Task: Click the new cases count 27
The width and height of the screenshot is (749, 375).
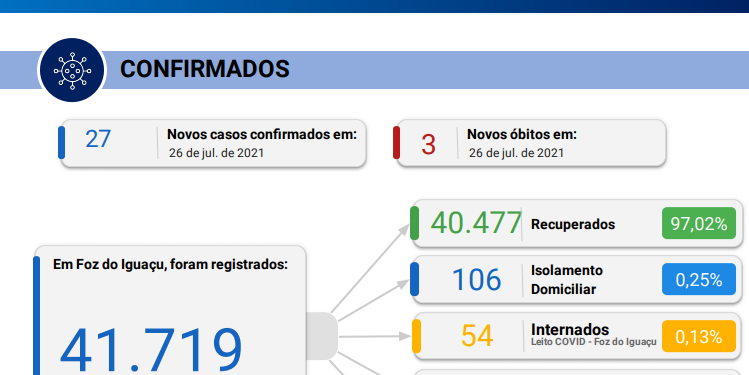Action: (98, 139)
